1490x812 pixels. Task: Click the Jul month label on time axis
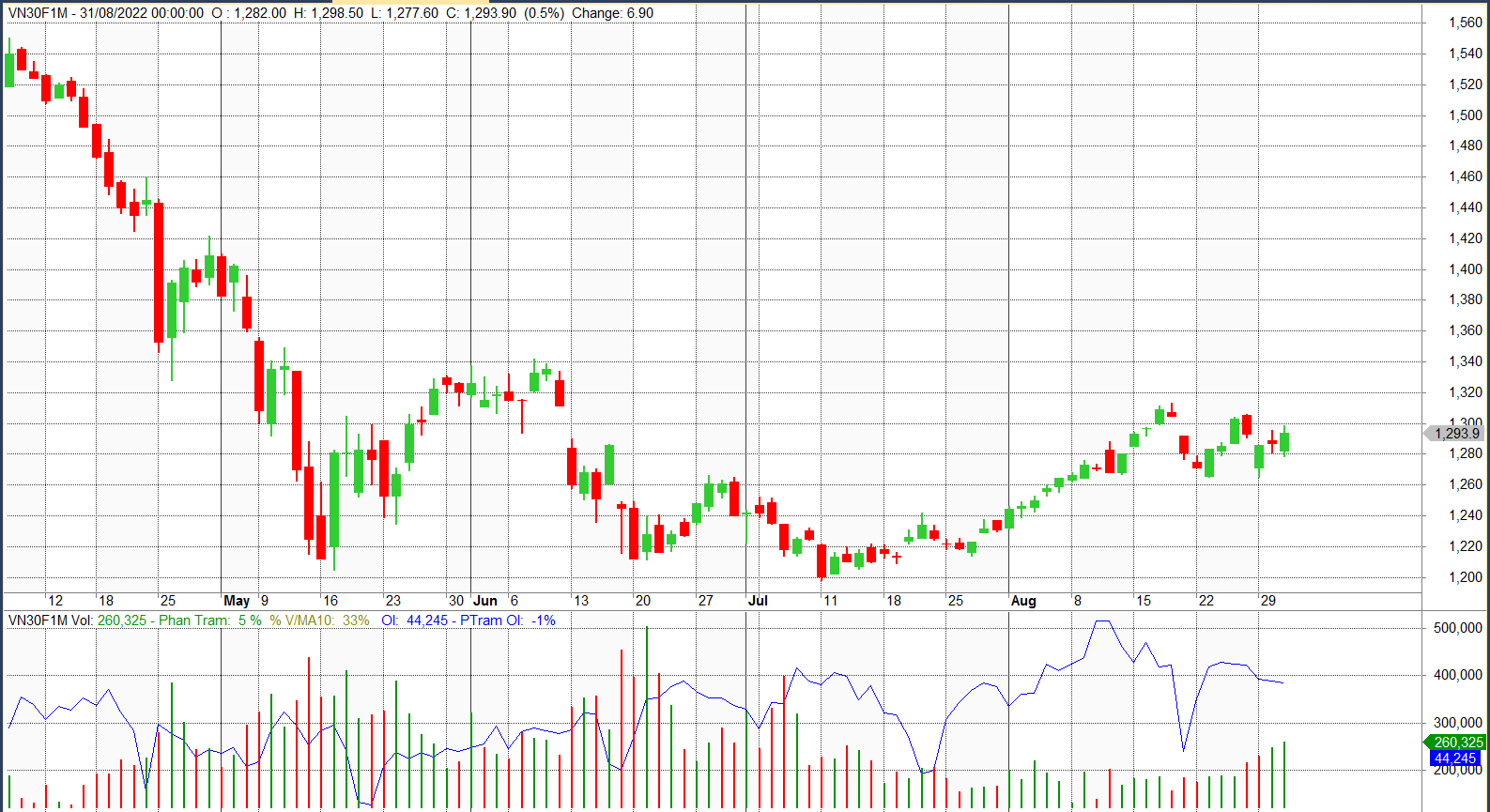tap(758, 601)
